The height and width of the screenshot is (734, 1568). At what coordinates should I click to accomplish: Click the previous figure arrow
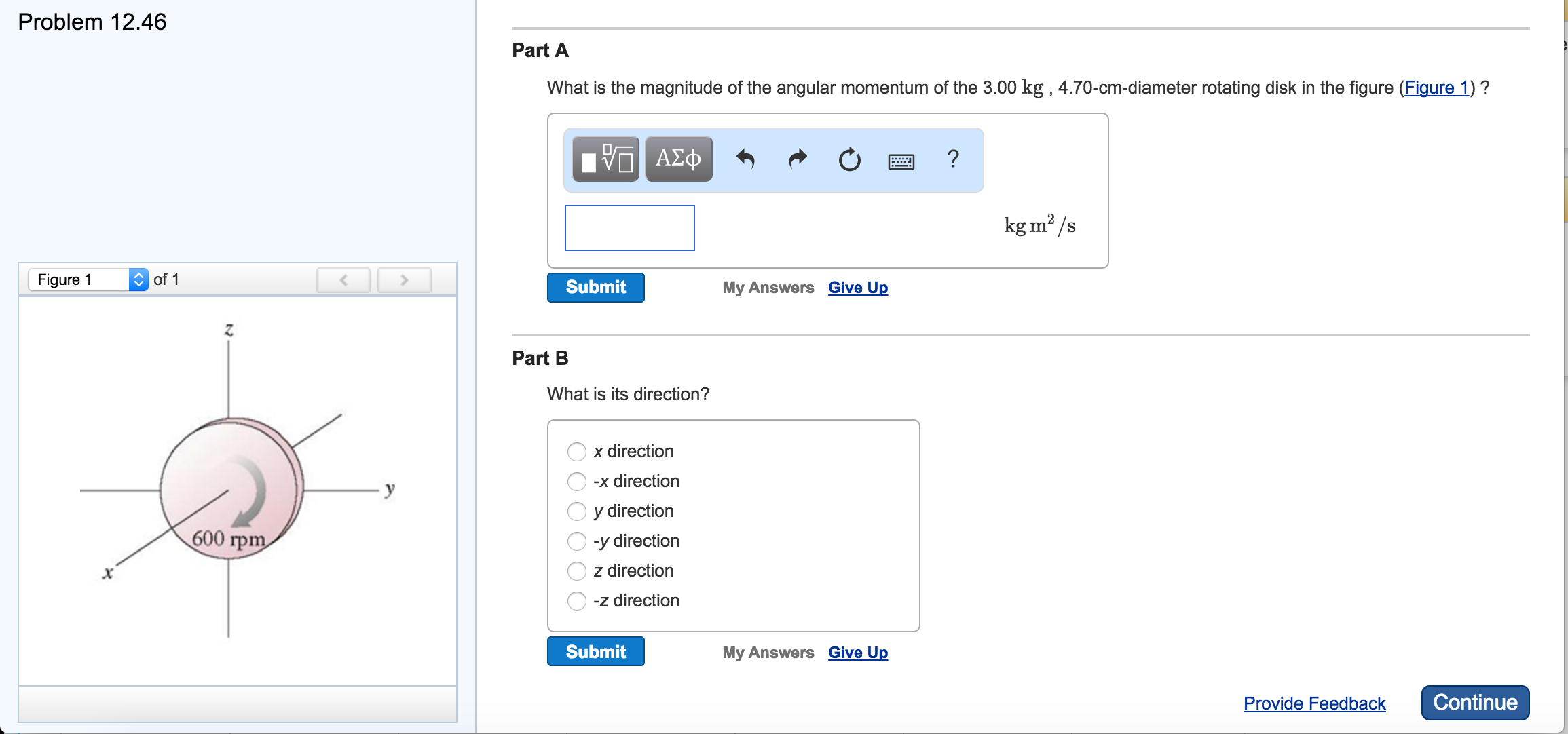(343, 279)
